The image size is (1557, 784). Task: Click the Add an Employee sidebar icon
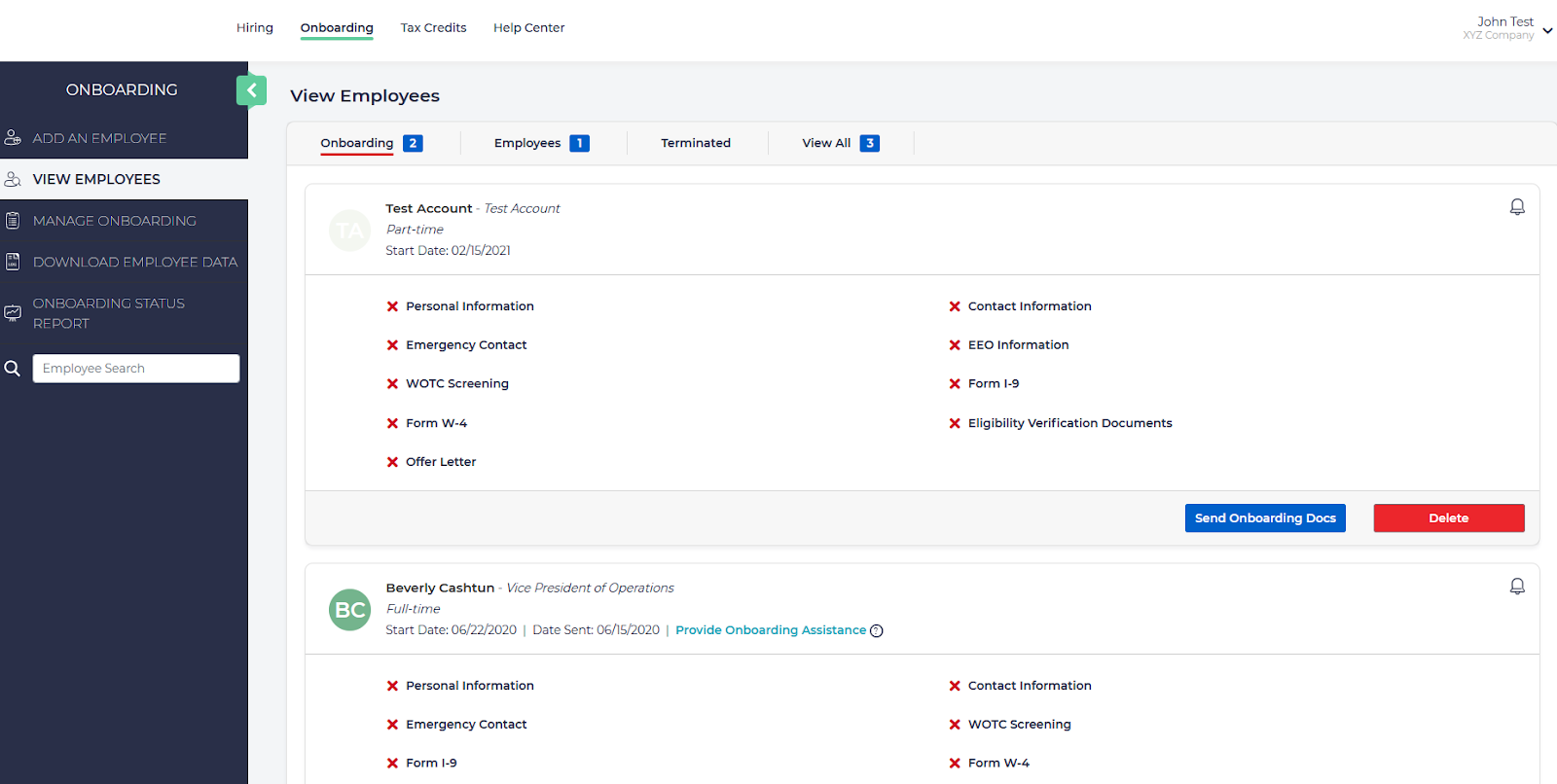[13, 138]
